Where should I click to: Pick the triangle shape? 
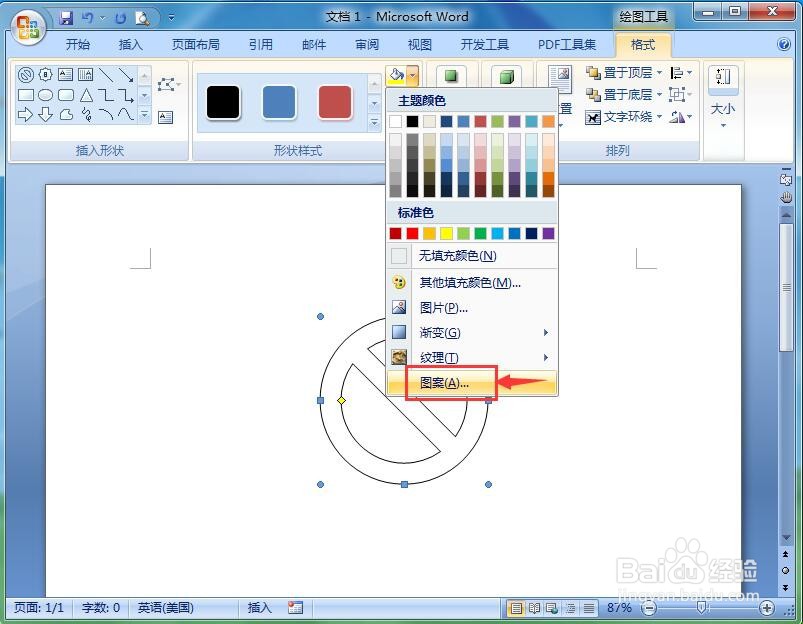coord(86,95)
